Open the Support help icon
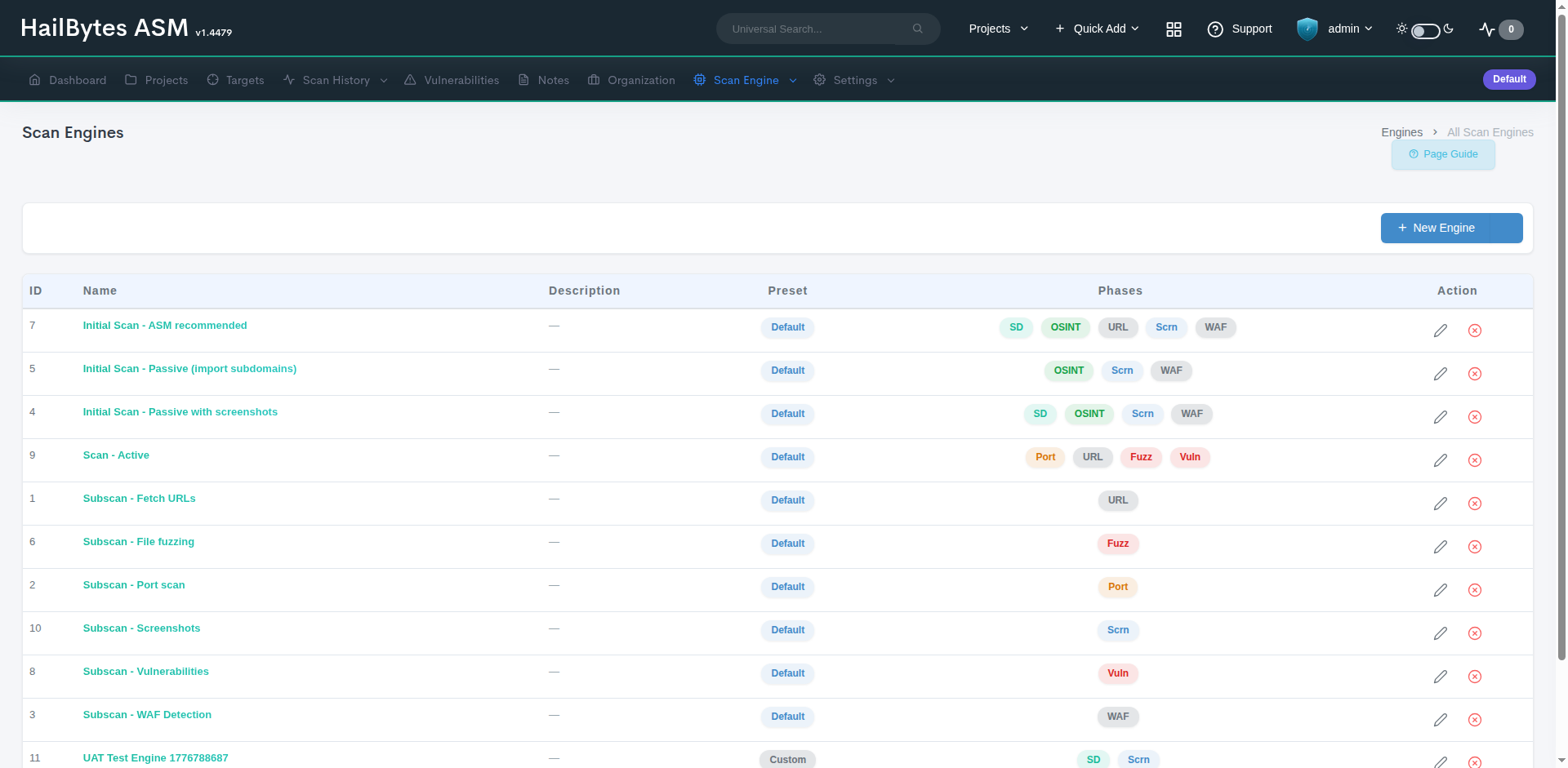Viewport: 1568px width, 768px height. pyautogui.click(x=1215, y=29)
